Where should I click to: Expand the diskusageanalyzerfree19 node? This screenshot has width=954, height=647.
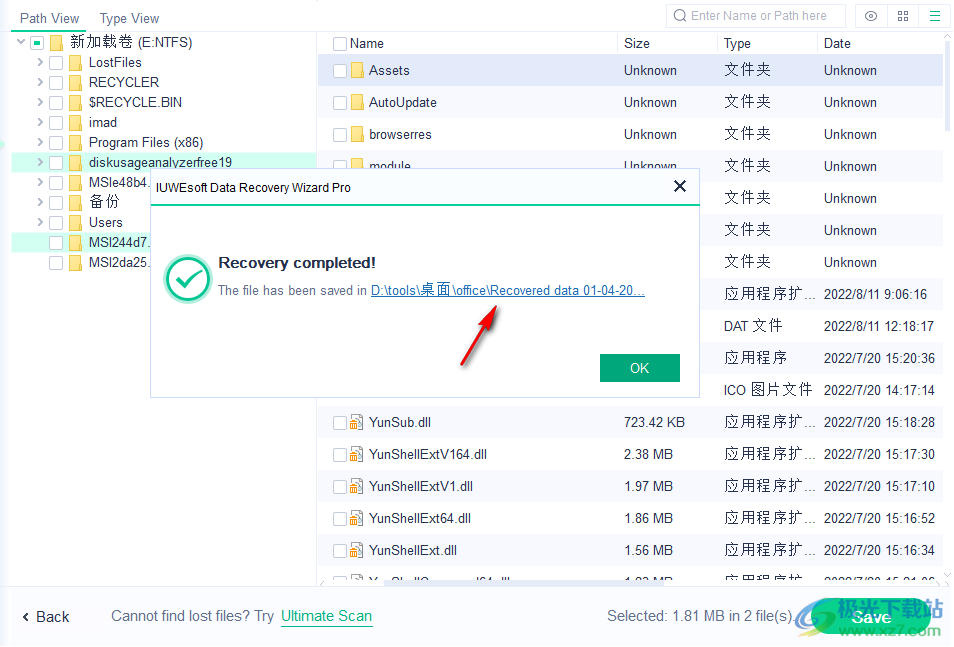click(40, 162)
